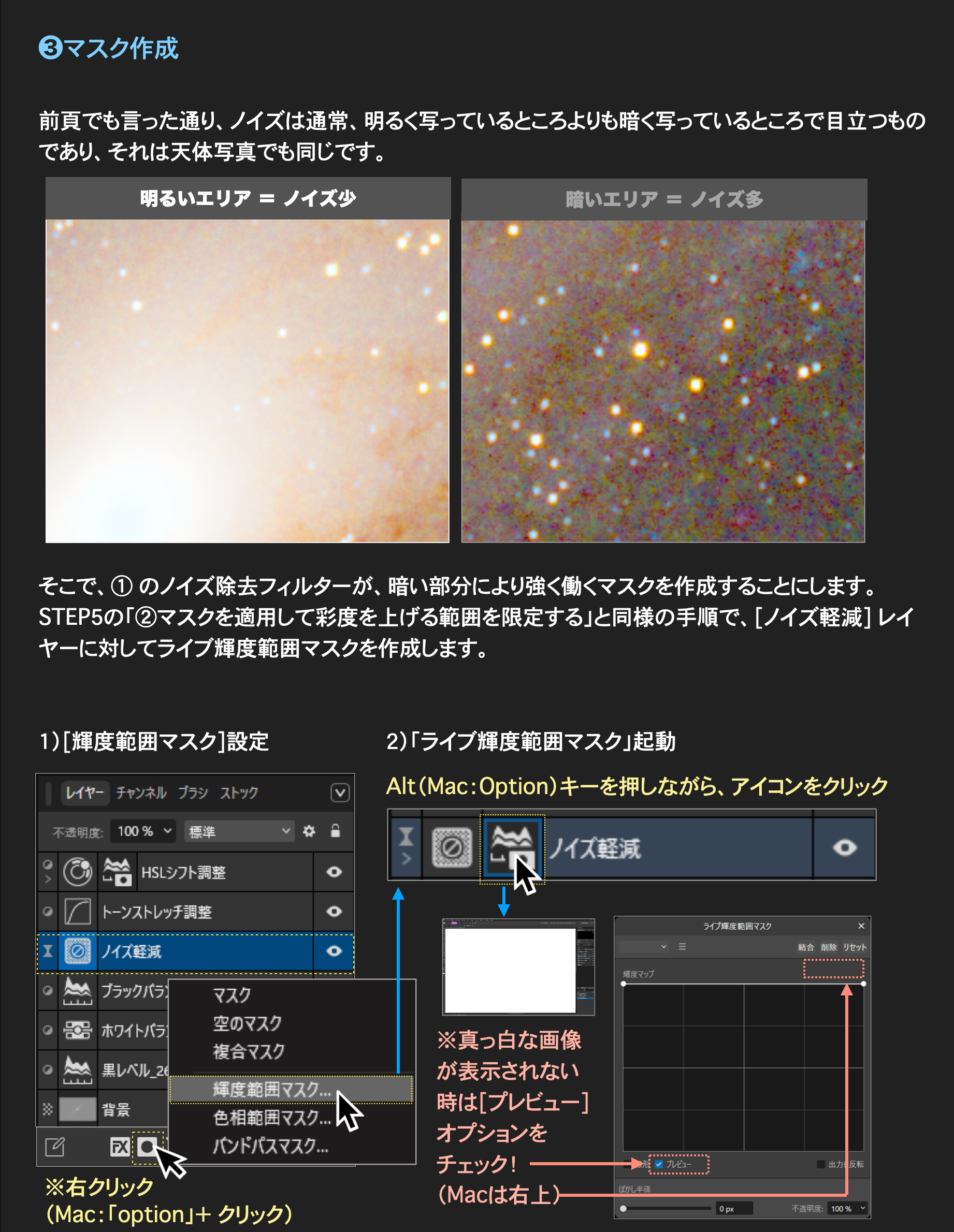Click the ぼかし半径 slider handle
The image size is (954, 1232).
pos(623,1208)
